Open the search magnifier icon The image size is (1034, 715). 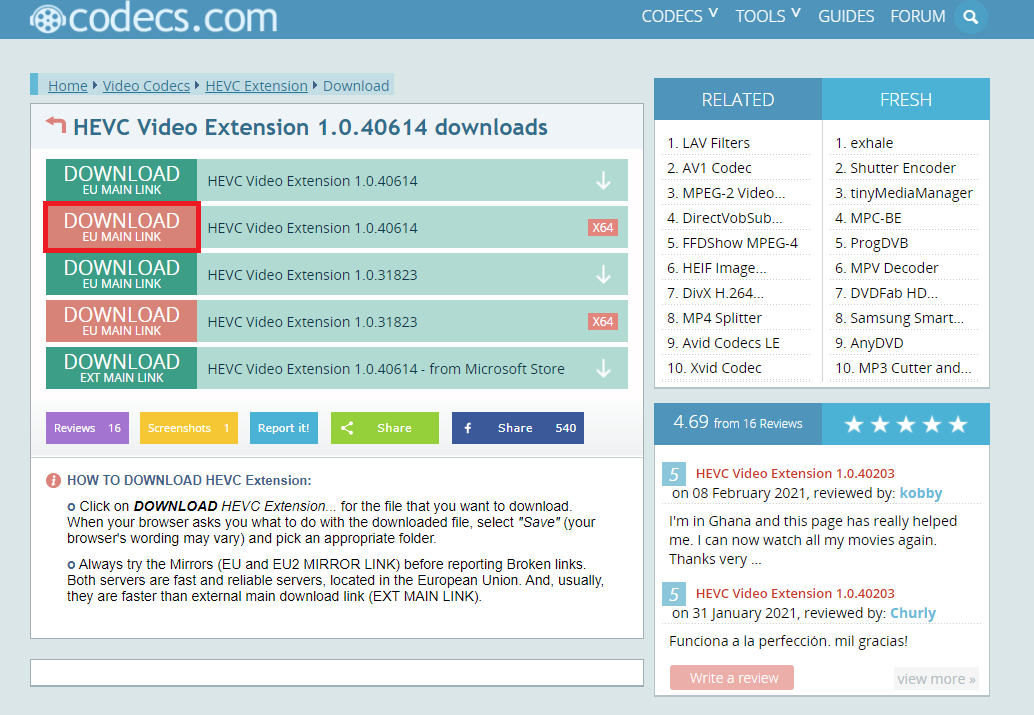click(x=970, y=16)
